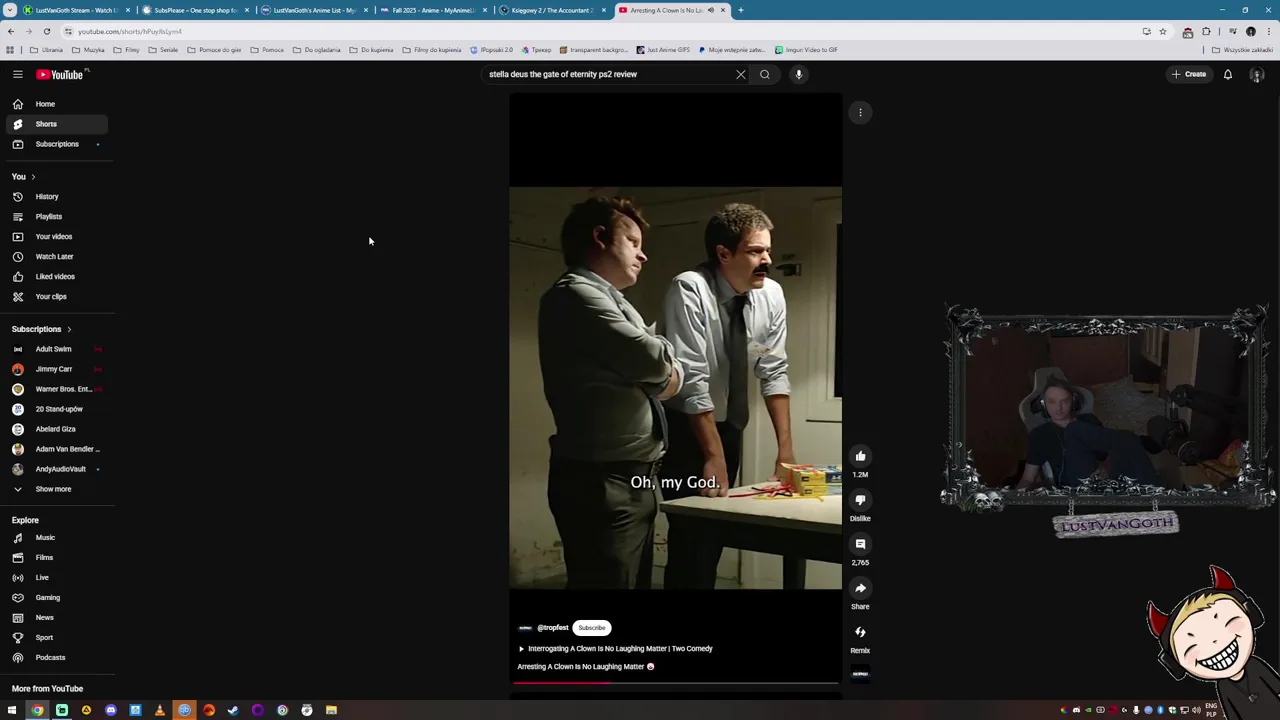Open the AndyAudioVault channel
Screen dimensions: 1280x720
pyautogui.click(x=56, y=469)
